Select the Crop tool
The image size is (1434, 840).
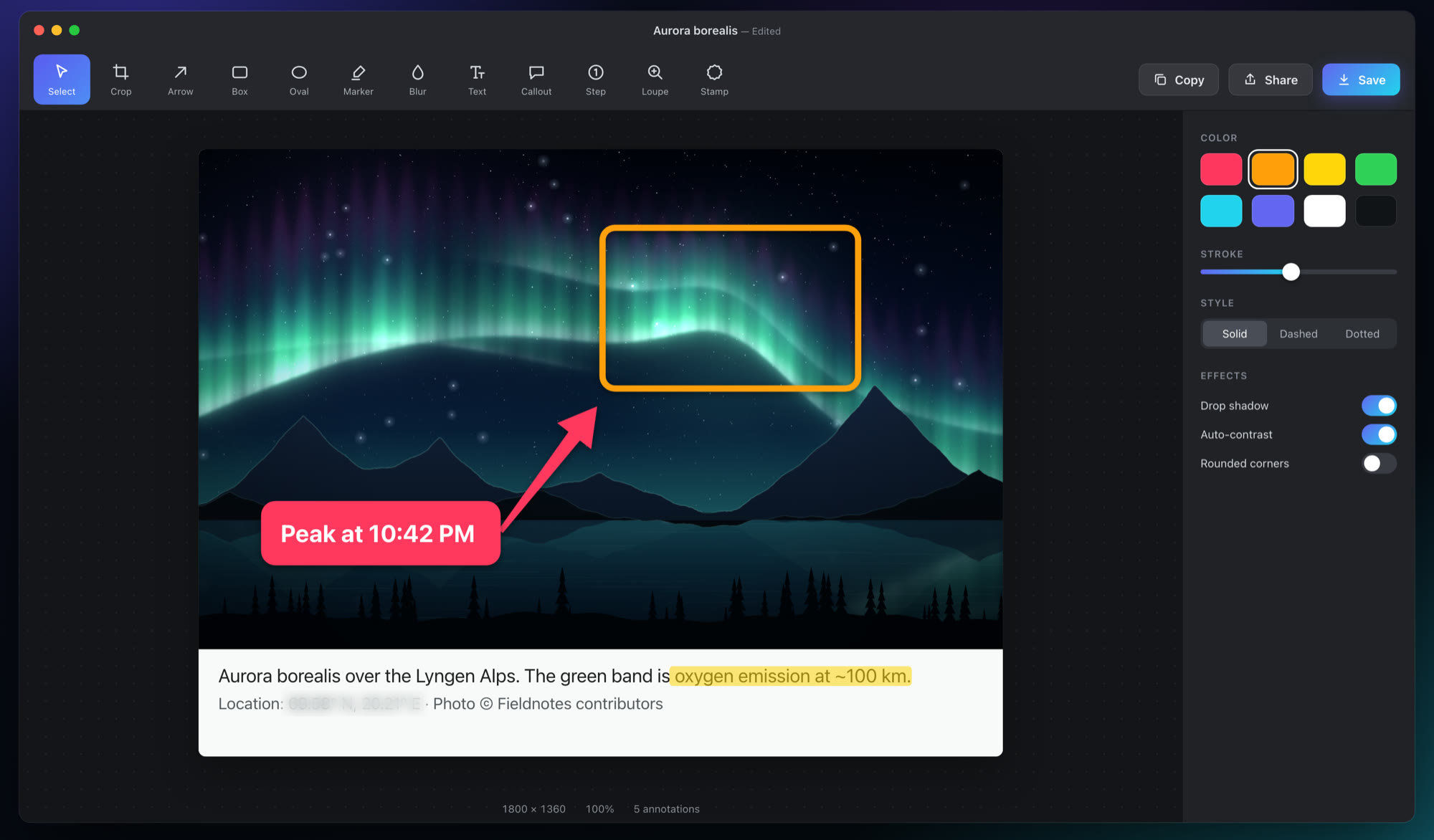click(120, 80)
